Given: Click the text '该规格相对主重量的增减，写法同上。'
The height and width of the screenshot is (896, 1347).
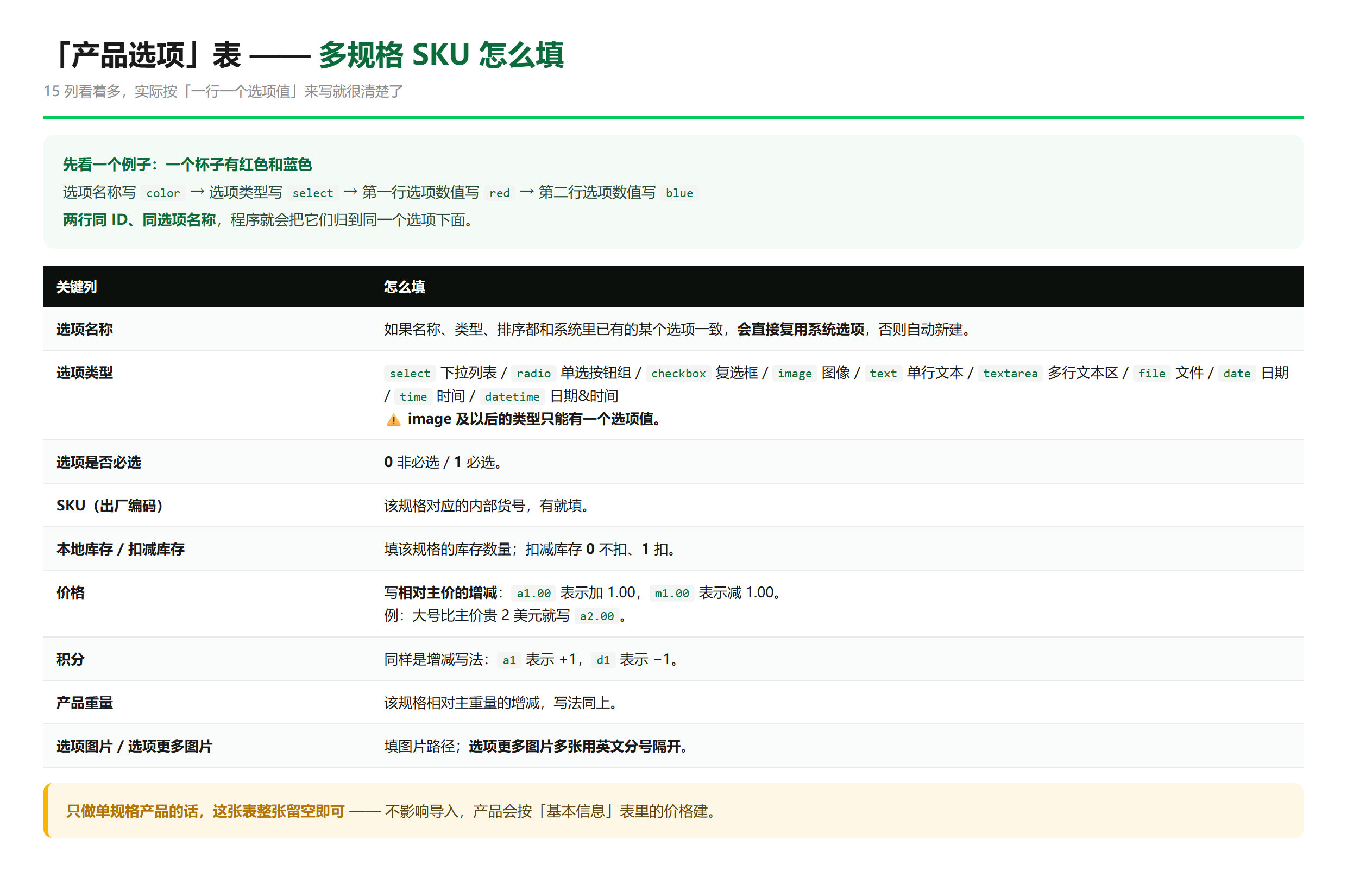Looking at the screenshot, I should (501, 702).
